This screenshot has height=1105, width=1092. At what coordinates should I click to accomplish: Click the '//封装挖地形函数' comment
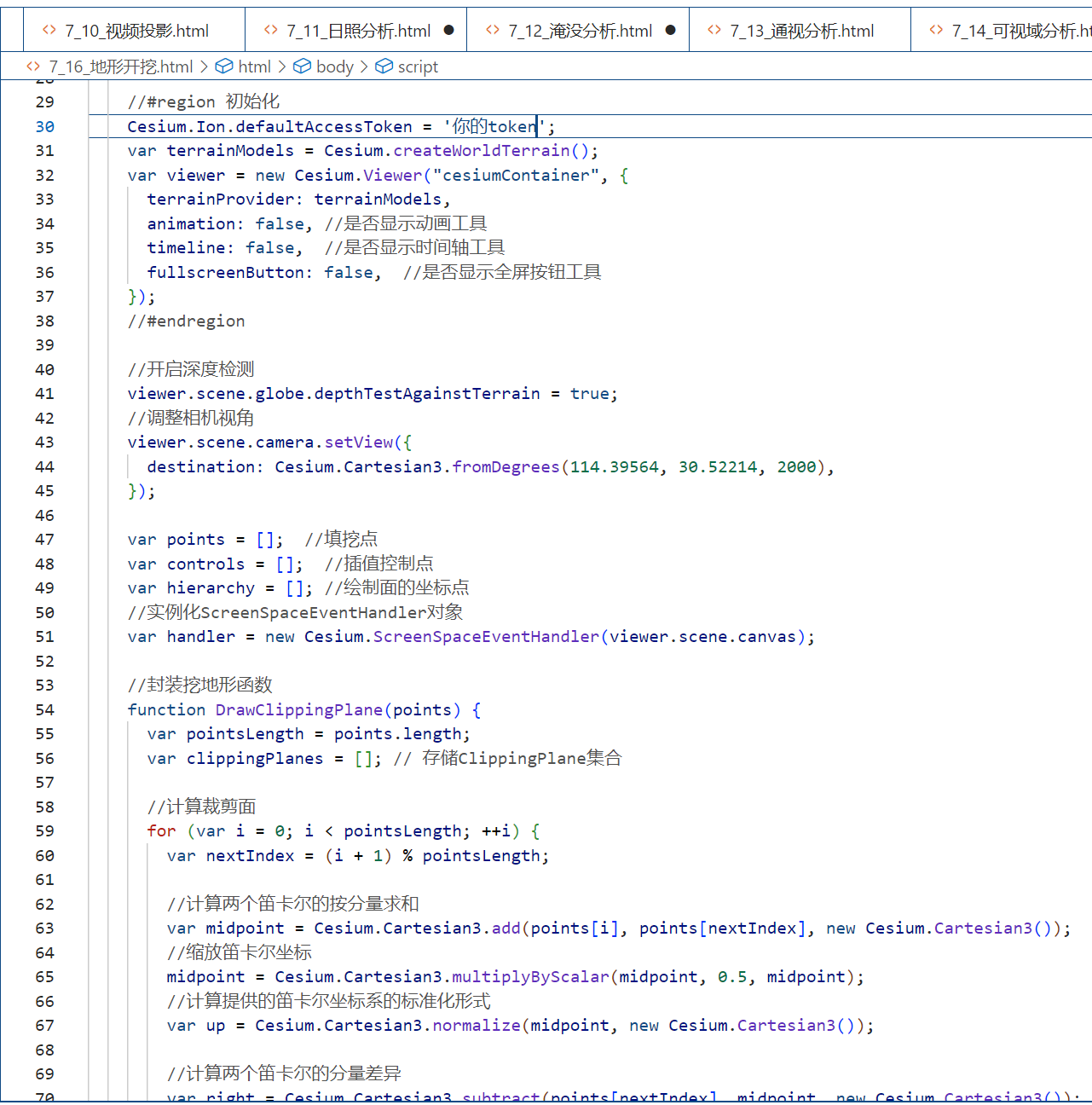pos(200,685)
